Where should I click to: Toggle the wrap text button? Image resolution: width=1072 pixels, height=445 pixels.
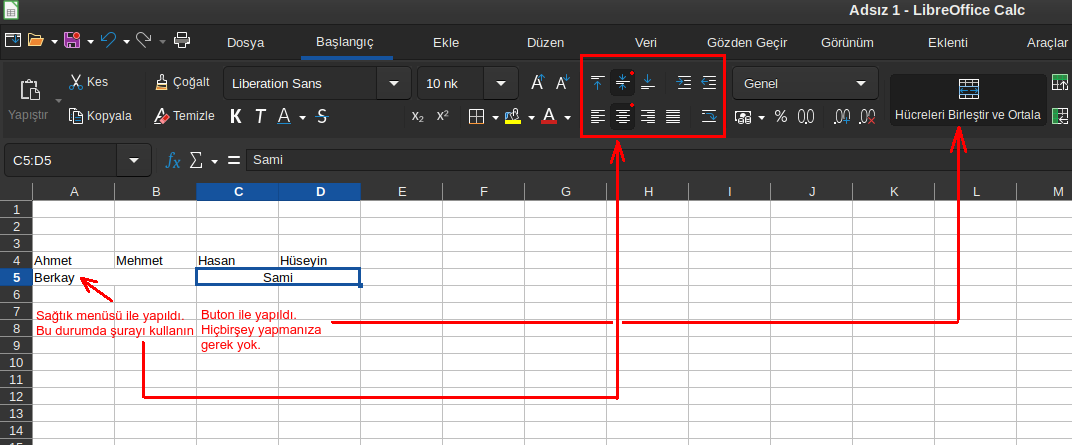click(x=709, y=117)
